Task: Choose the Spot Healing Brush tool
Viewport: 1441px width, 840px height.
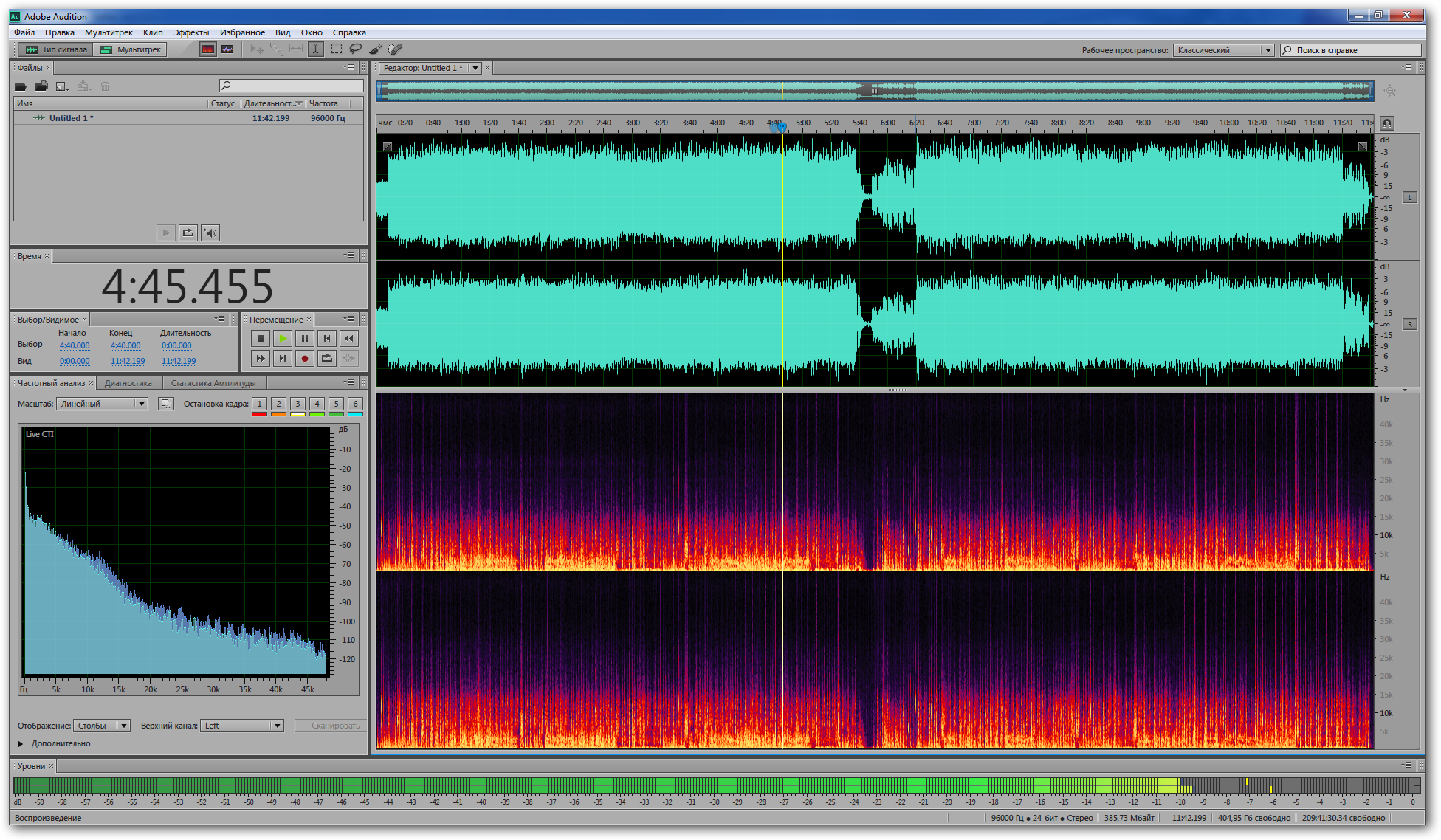Action: [396, 49]
